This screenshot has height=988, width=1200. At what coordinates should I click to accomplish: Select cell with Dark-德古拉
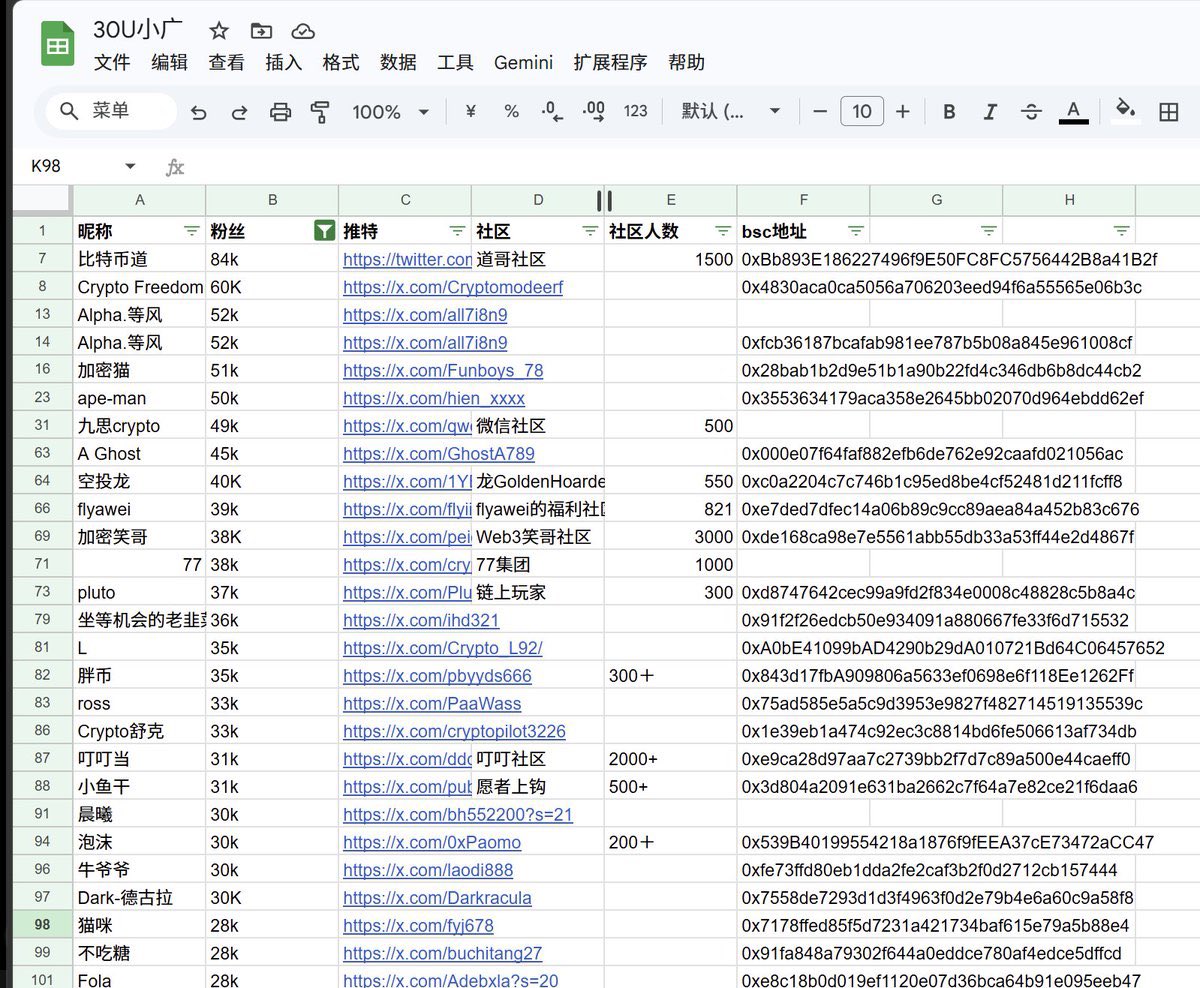click(x=139, y=897)
